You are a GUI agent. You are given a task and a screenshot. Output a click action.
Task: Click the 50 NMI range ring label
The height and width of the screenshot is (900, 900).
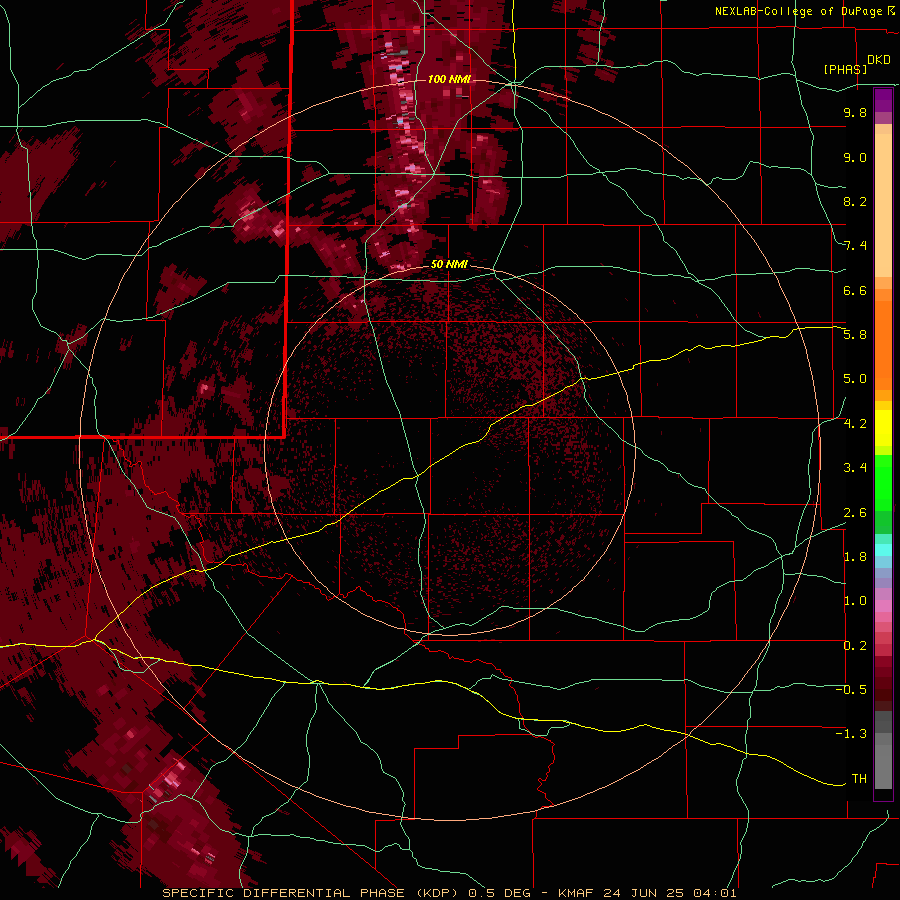[449, 264]
